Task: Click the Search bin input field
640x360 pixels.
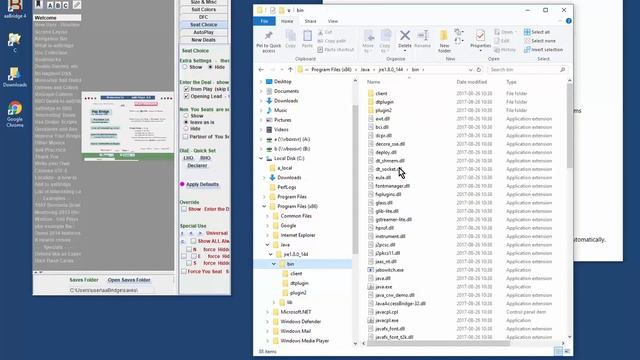Action: click(527, 70)
